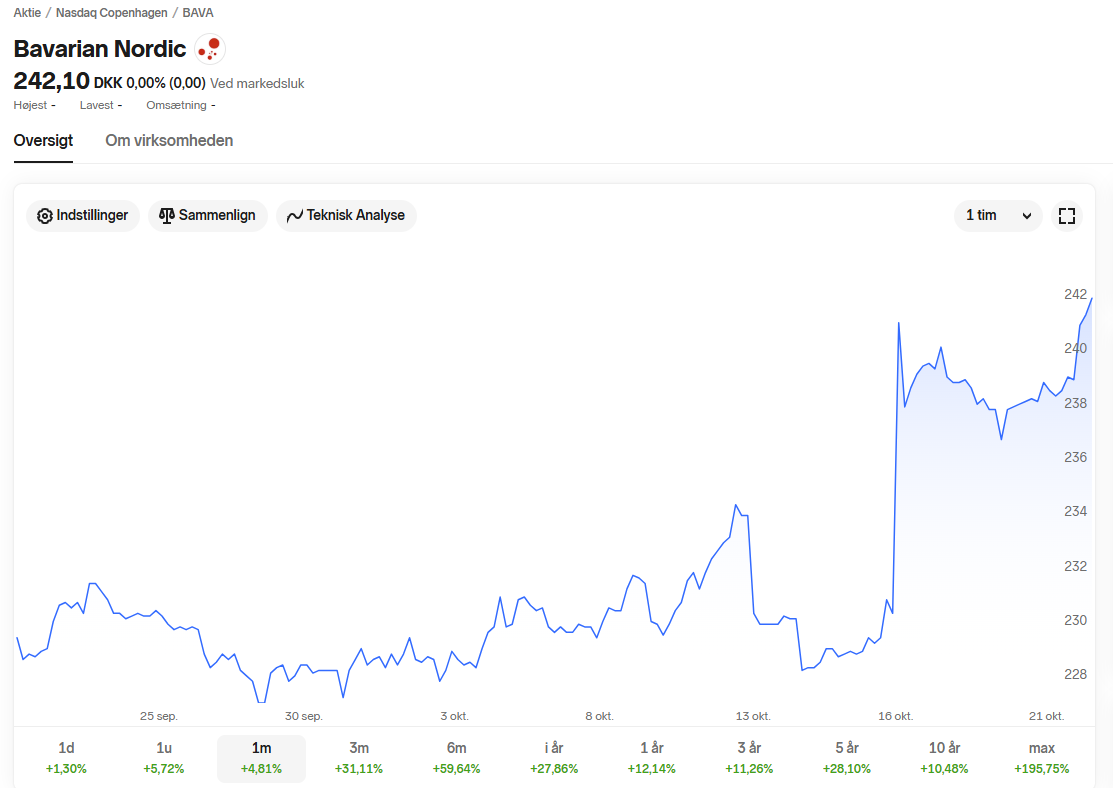Follow the Nasdaq Copenhagen breadcrumb link
Image resolution: width=1113 pixels, height=788 pixels.
click(111, 13)
